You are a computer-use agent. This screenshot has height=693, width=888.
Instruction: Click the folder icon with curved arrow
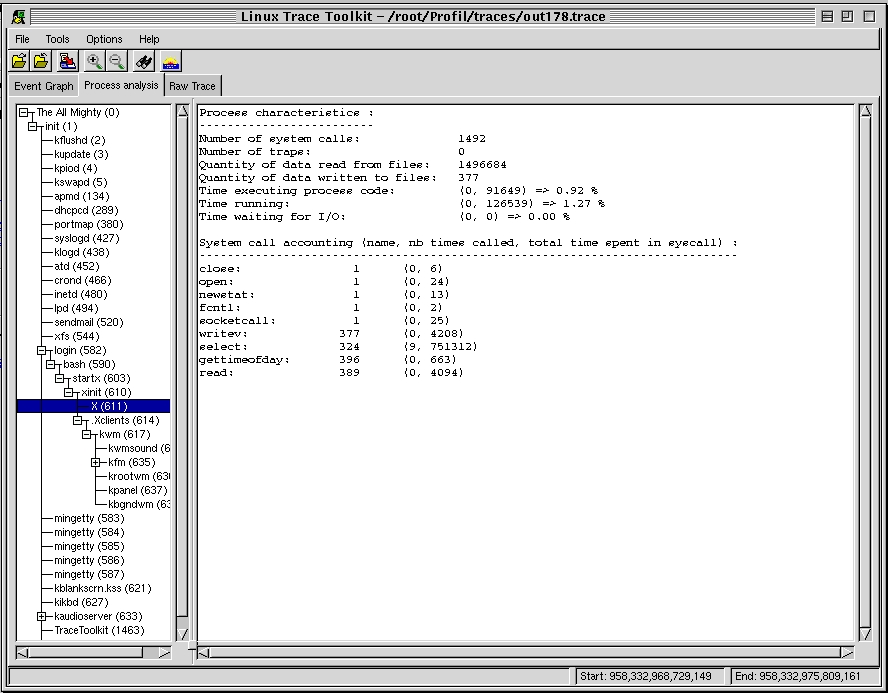click(x=41, y=61)
